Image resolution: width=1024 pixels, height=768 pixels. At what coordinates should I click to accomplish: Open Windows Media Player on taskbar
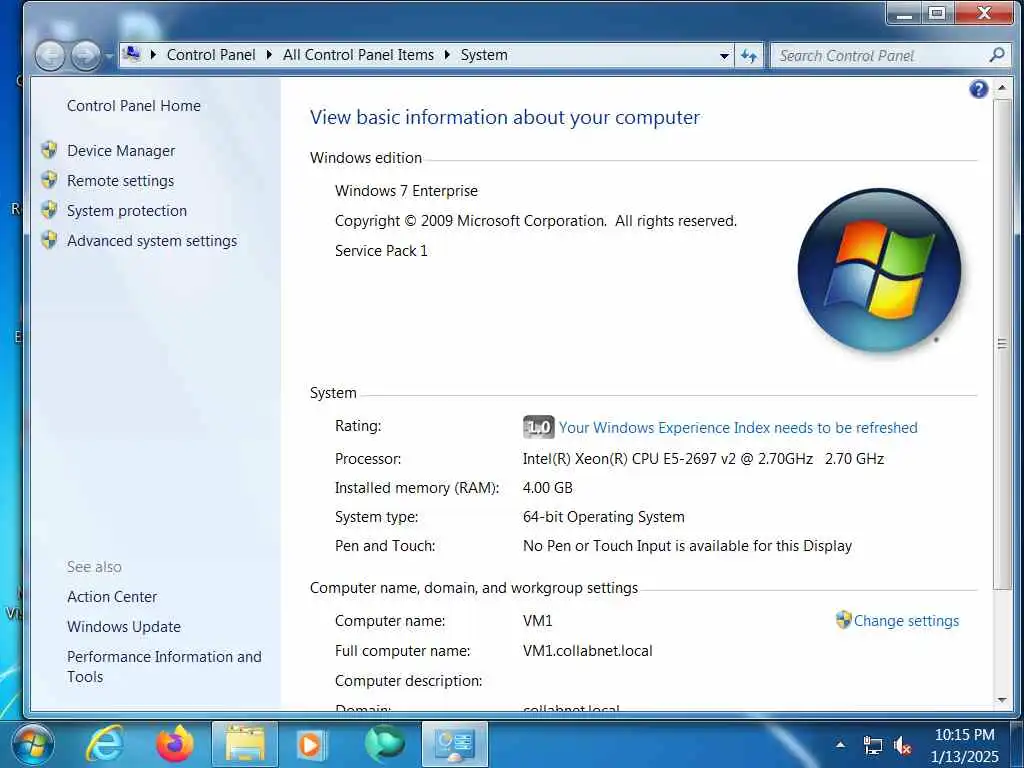coord(312,744)
